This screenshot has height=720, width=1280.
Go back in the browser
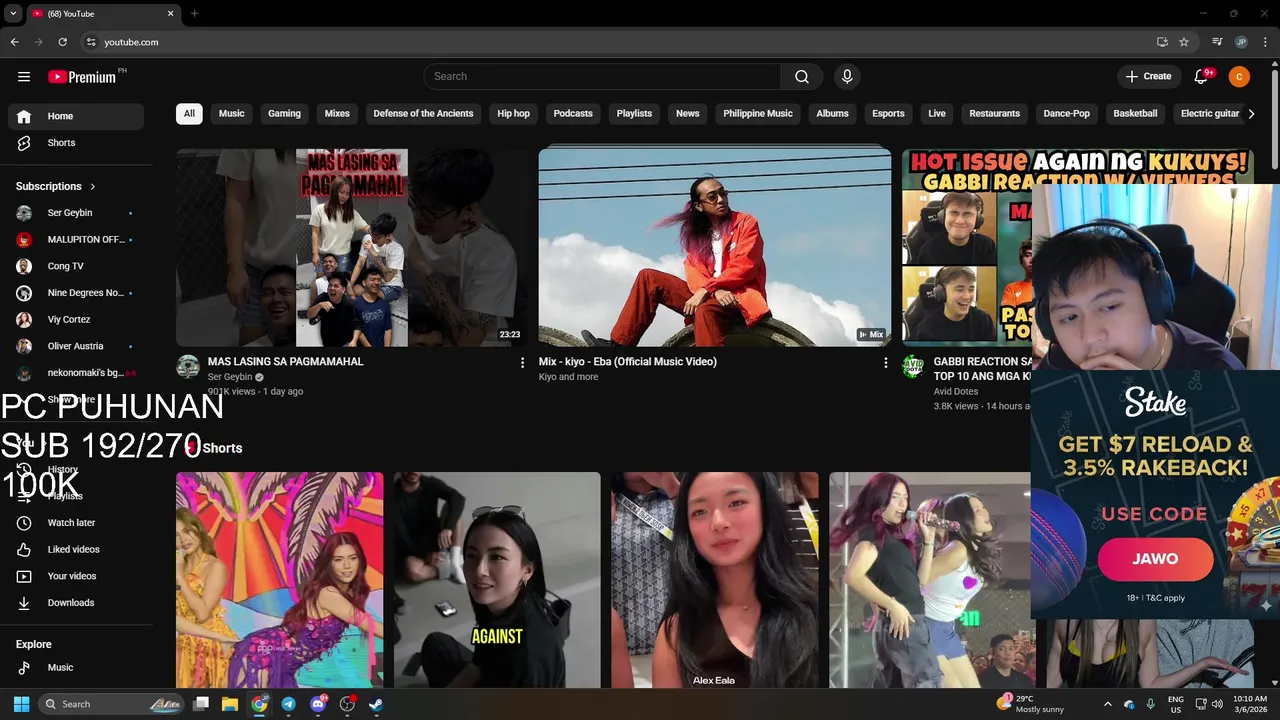[x=14, y=42]
